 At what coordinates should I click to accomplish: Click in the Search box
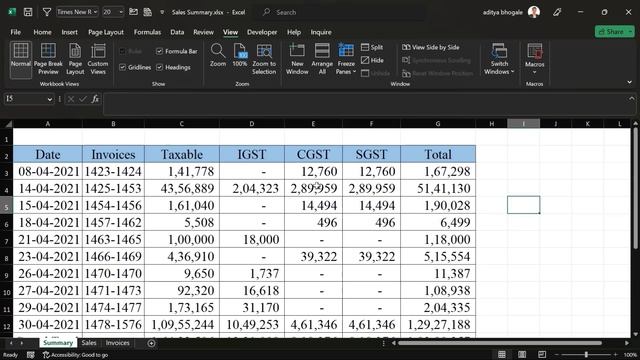click(x=341, y=12)
